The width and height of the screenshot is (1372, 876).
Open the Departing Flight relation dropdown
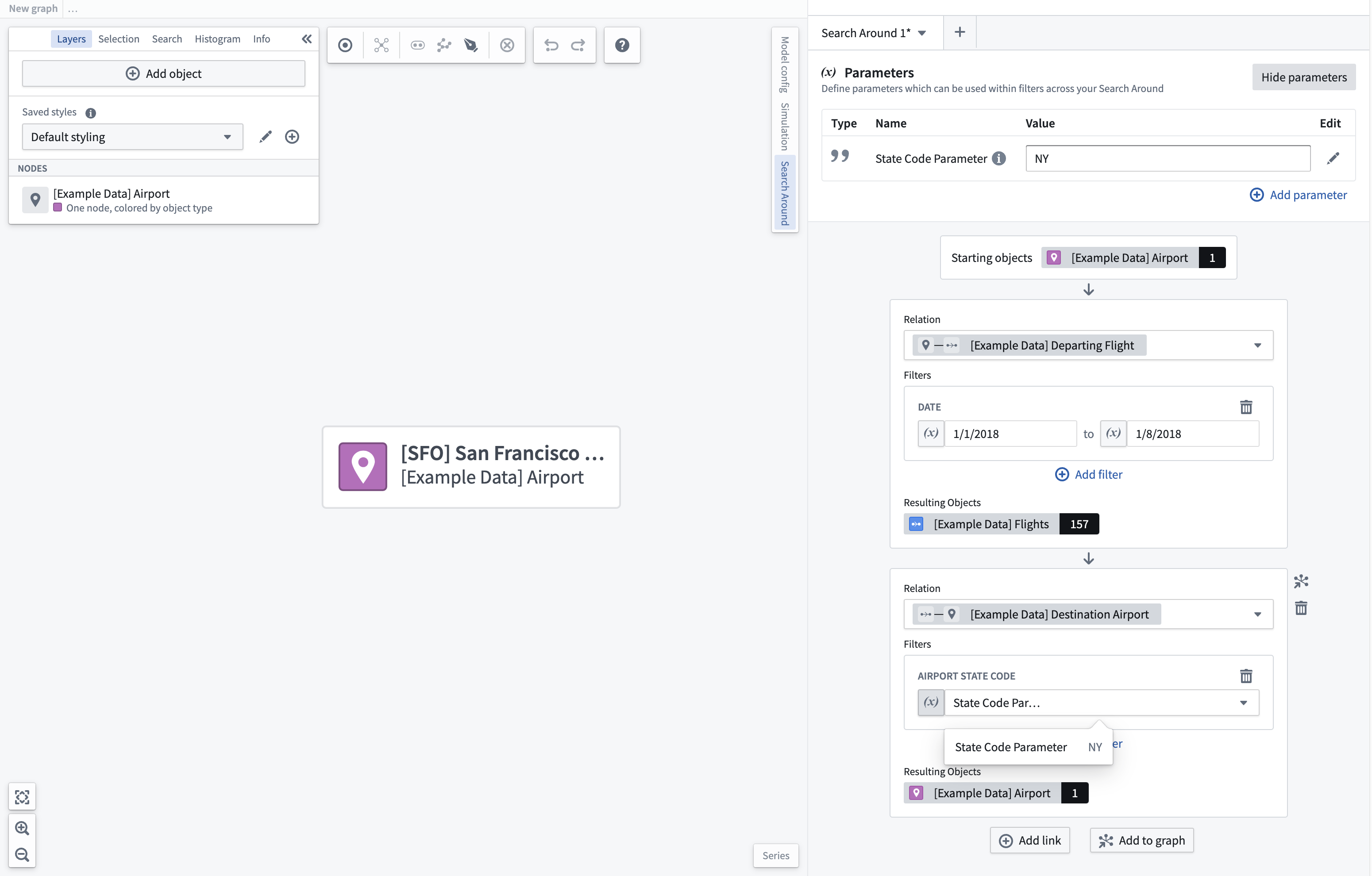(x=1088, y=345)
